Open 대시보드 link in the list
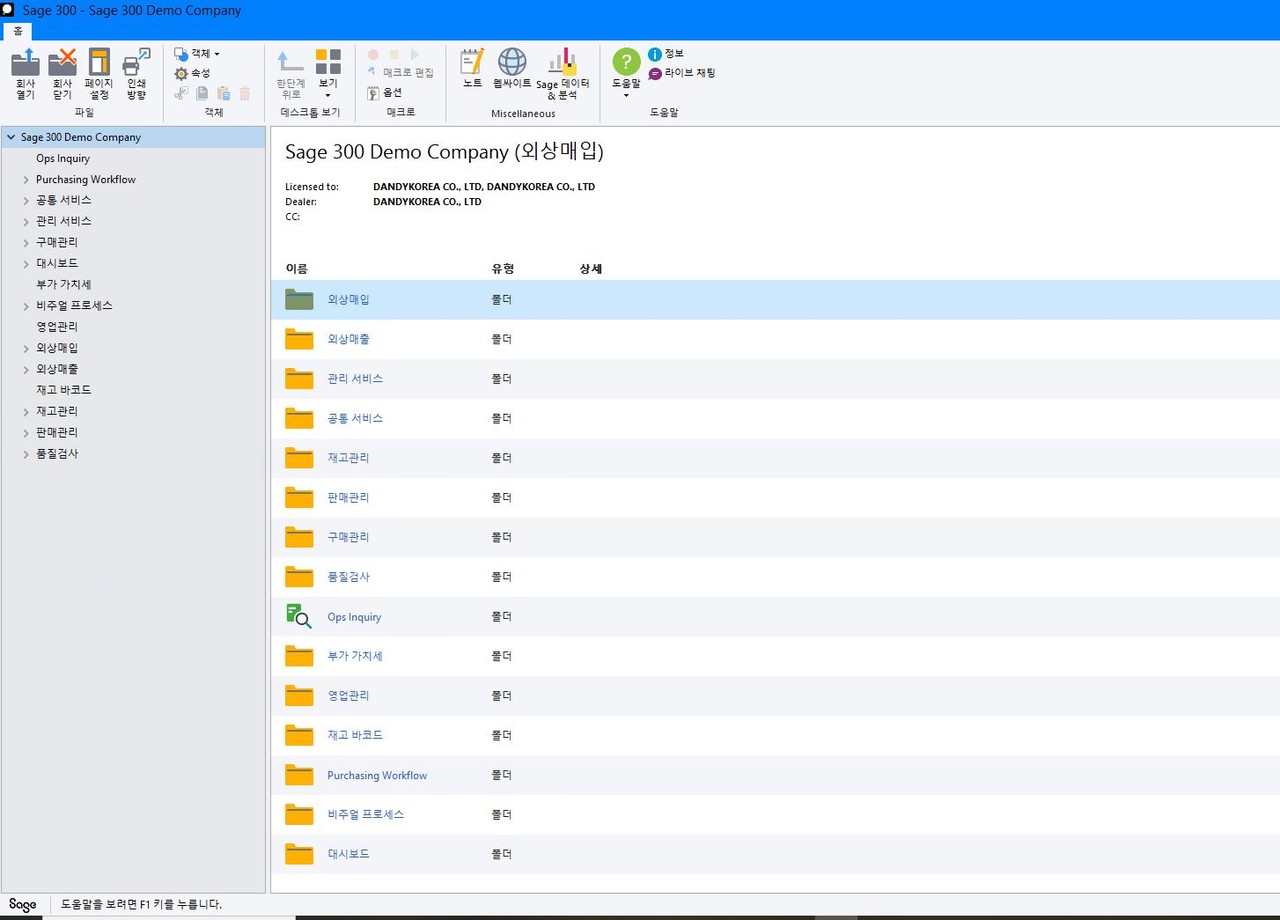Image resolution: width=1280 pixels, height=920 pixels. (x=348, y=854)
